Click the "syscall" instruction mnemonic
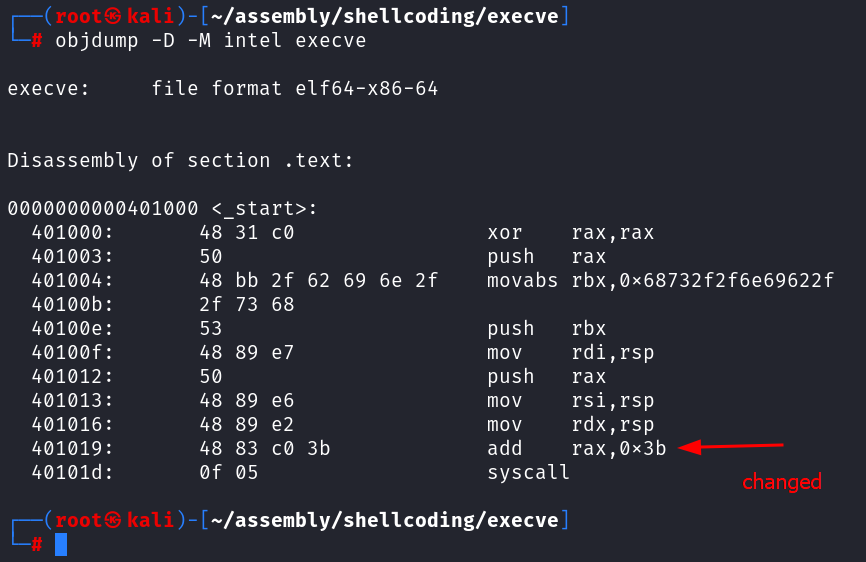 (528, 473)
